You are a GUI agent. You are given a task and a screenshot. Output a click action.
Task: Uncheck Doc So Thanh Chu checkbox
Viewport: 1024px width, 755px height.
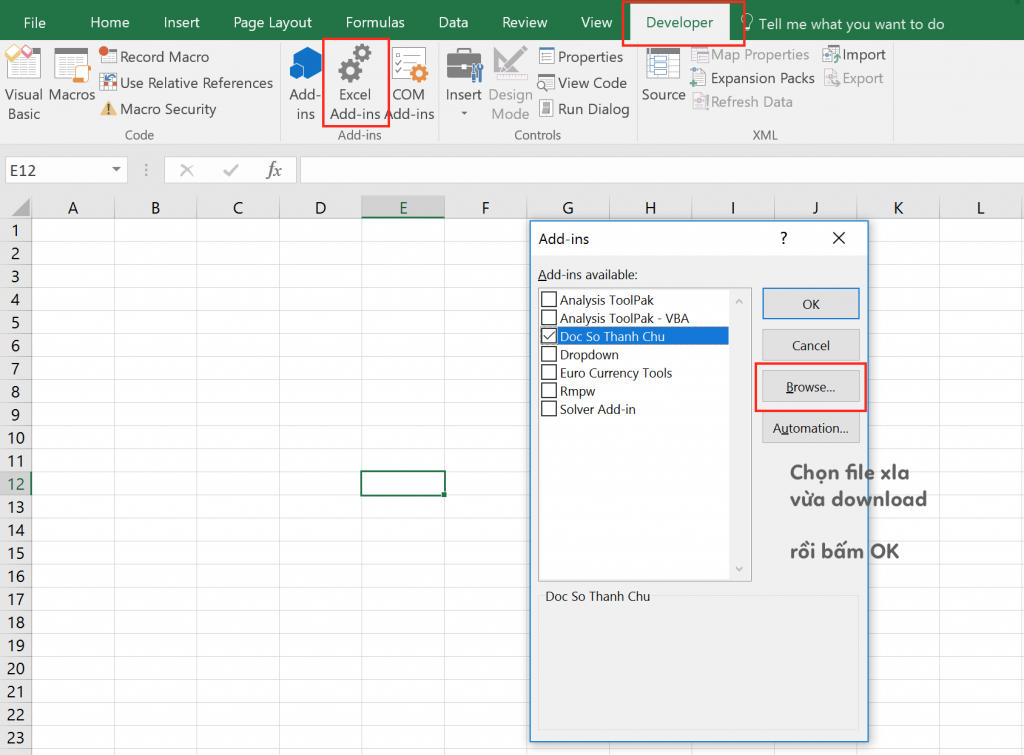coord(549,336)
